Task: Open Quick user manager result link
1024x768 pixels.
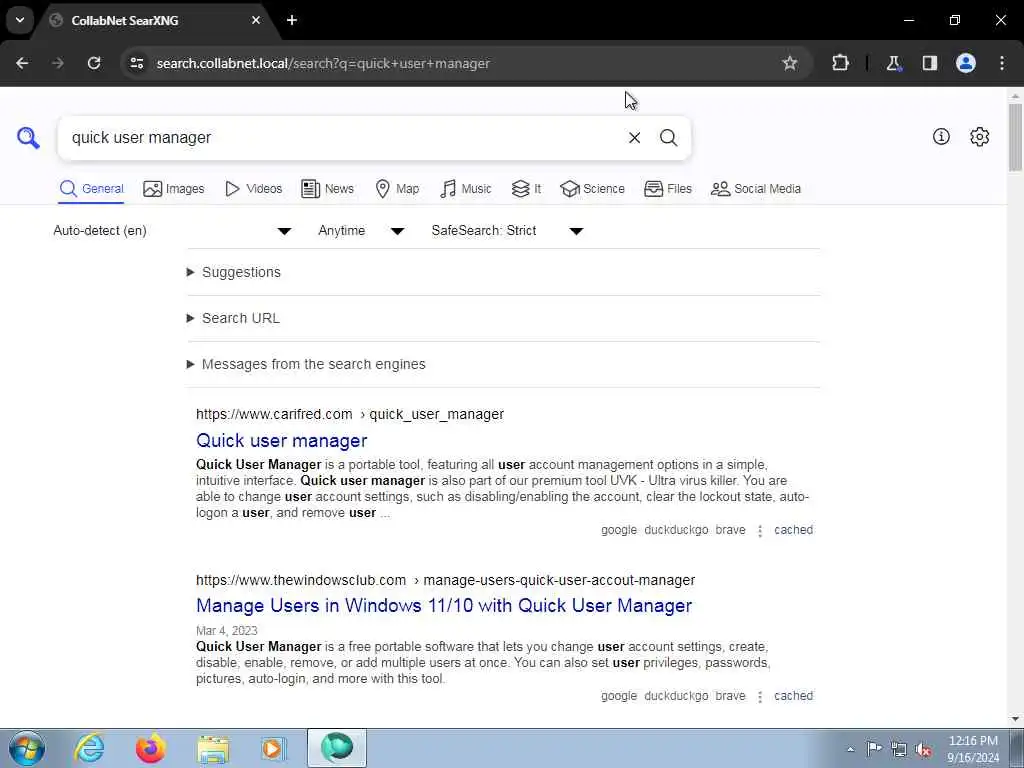Action: pyautogui.click(x=281, y=441)
